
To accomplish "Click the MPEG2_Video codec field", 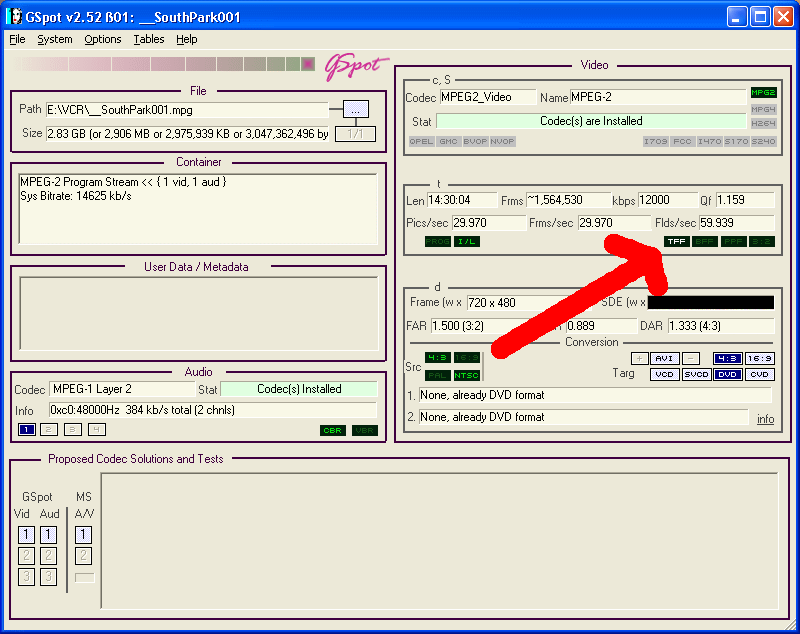I will click(x=488, y=97).
